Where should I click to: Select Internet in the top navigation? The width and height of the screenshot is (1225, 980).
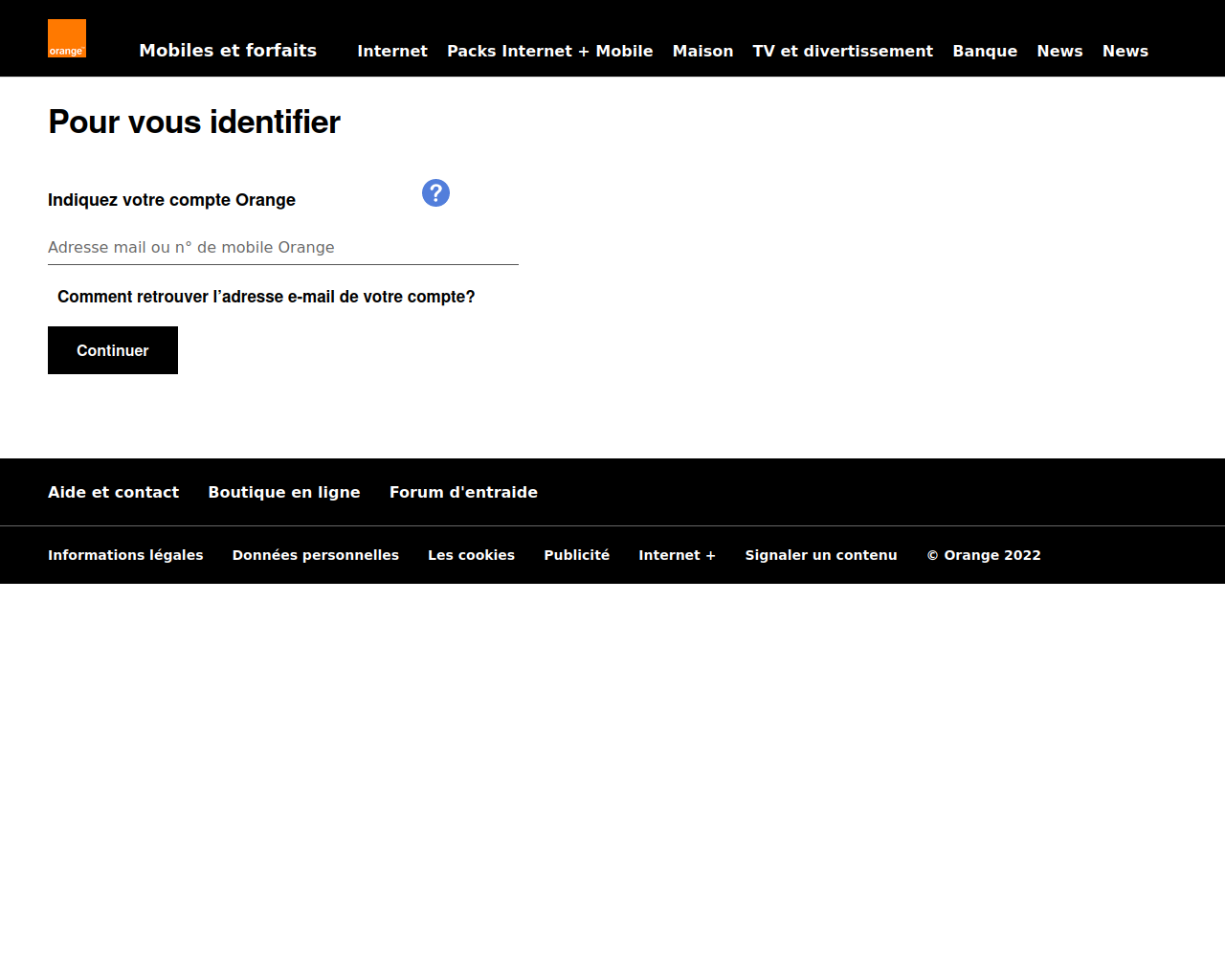pyautogui.click(x=392, y=51)
